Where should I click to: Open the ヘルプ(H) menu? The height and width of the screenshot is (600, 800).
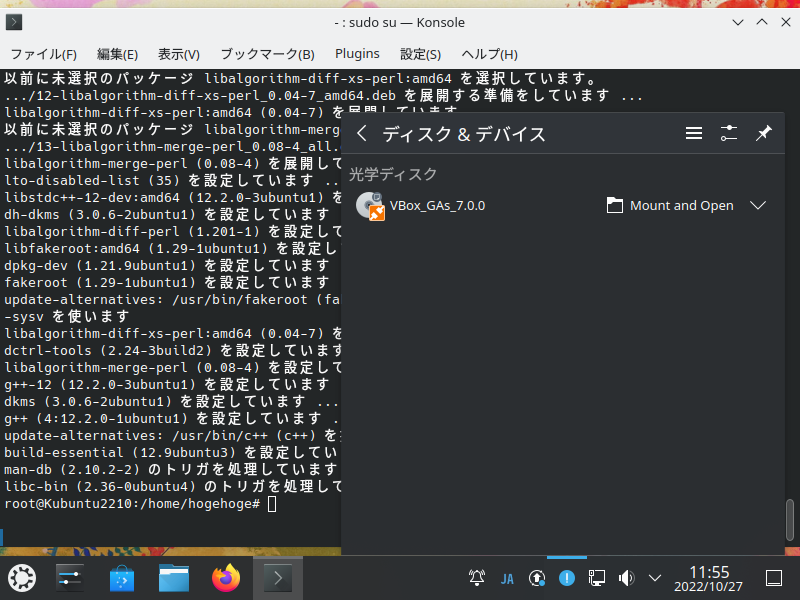pyautogui.click(x=489, y=54)
